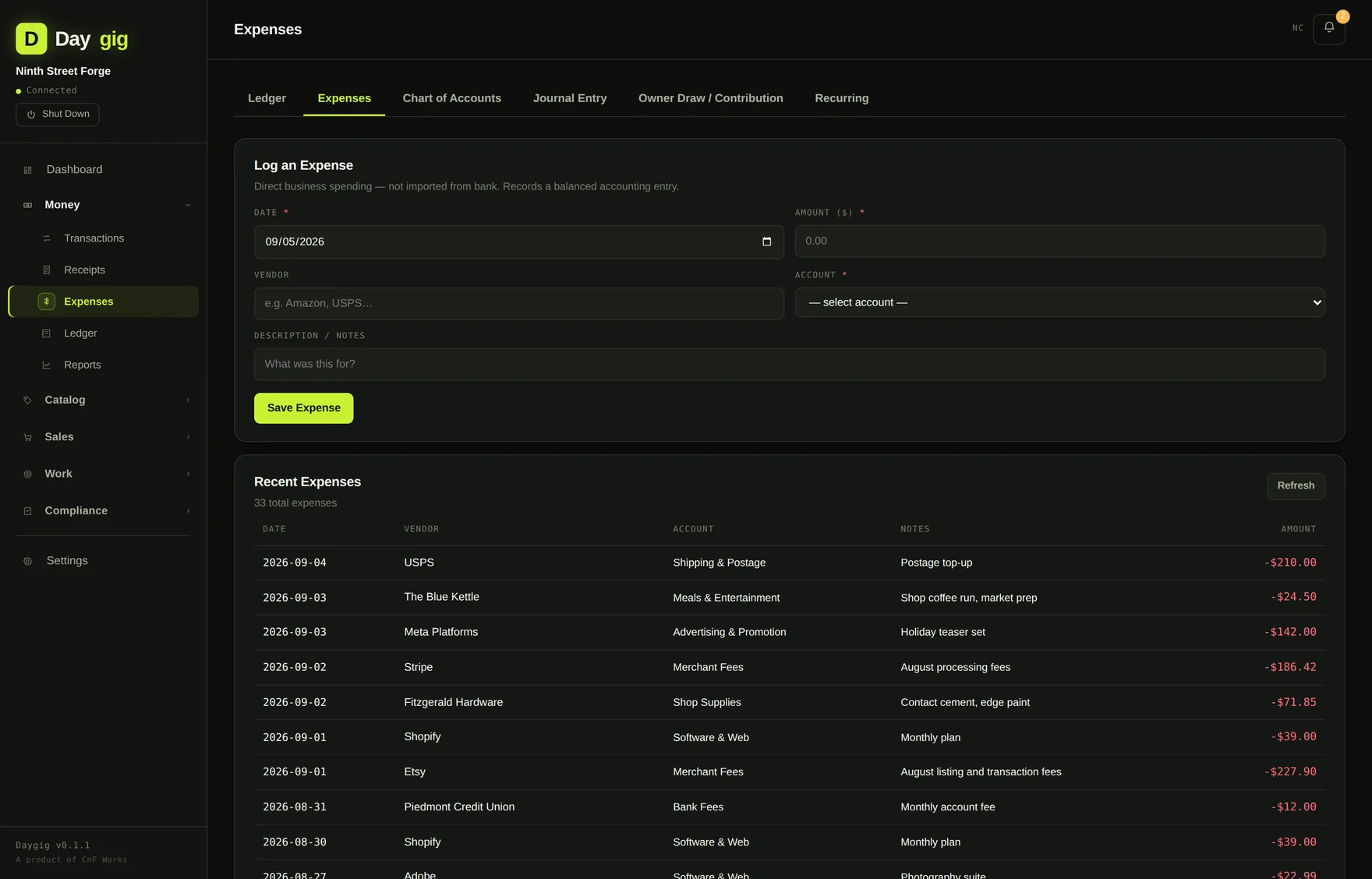Expand the Catalog section chevron

[x=188, y=401]
